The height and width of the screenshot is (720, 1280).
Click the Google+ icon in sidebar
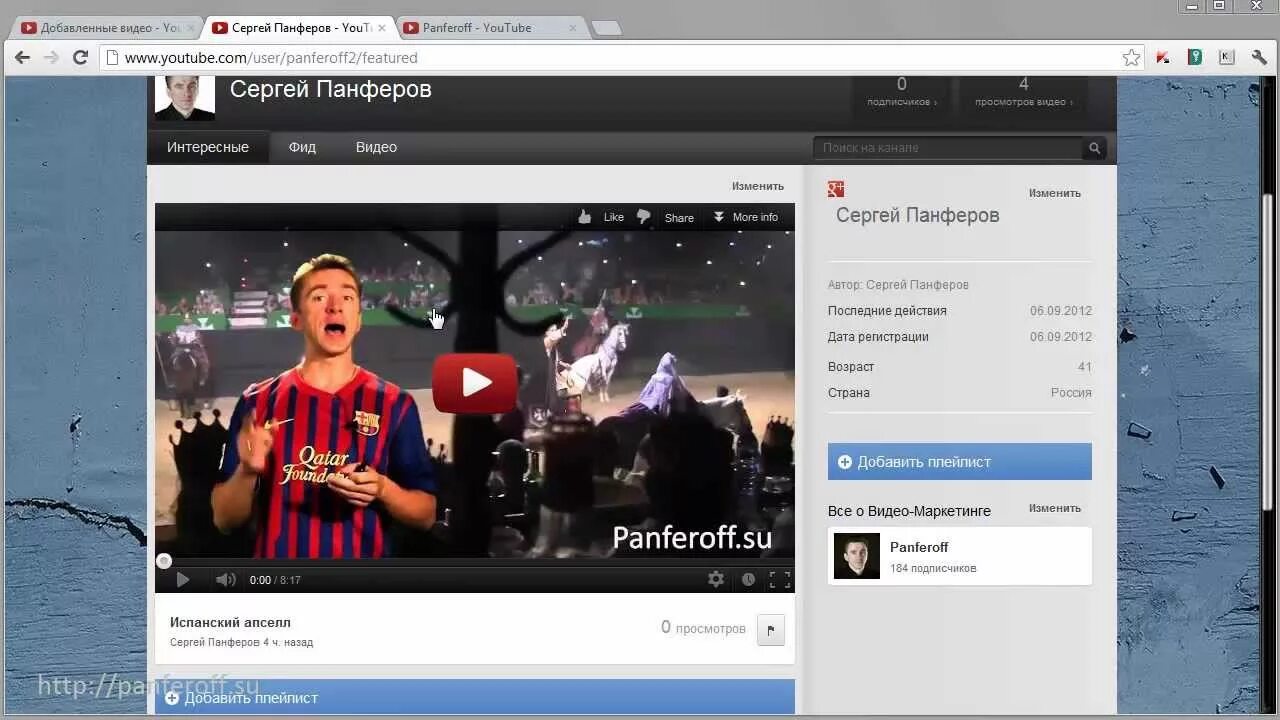pyautogui.click(x=836, y=189)
